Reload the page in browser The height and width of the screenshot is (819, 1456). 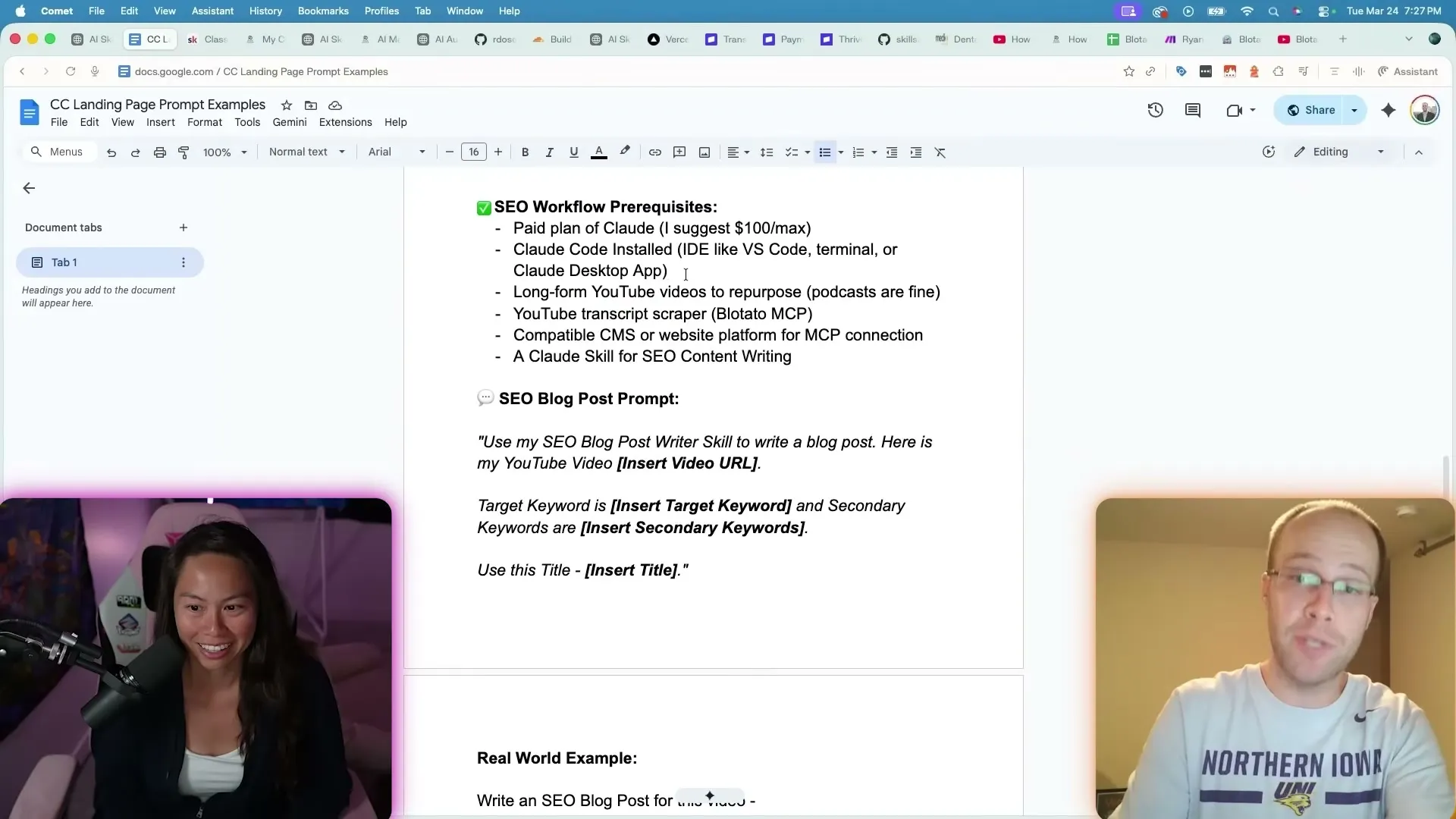coord(71,71)
